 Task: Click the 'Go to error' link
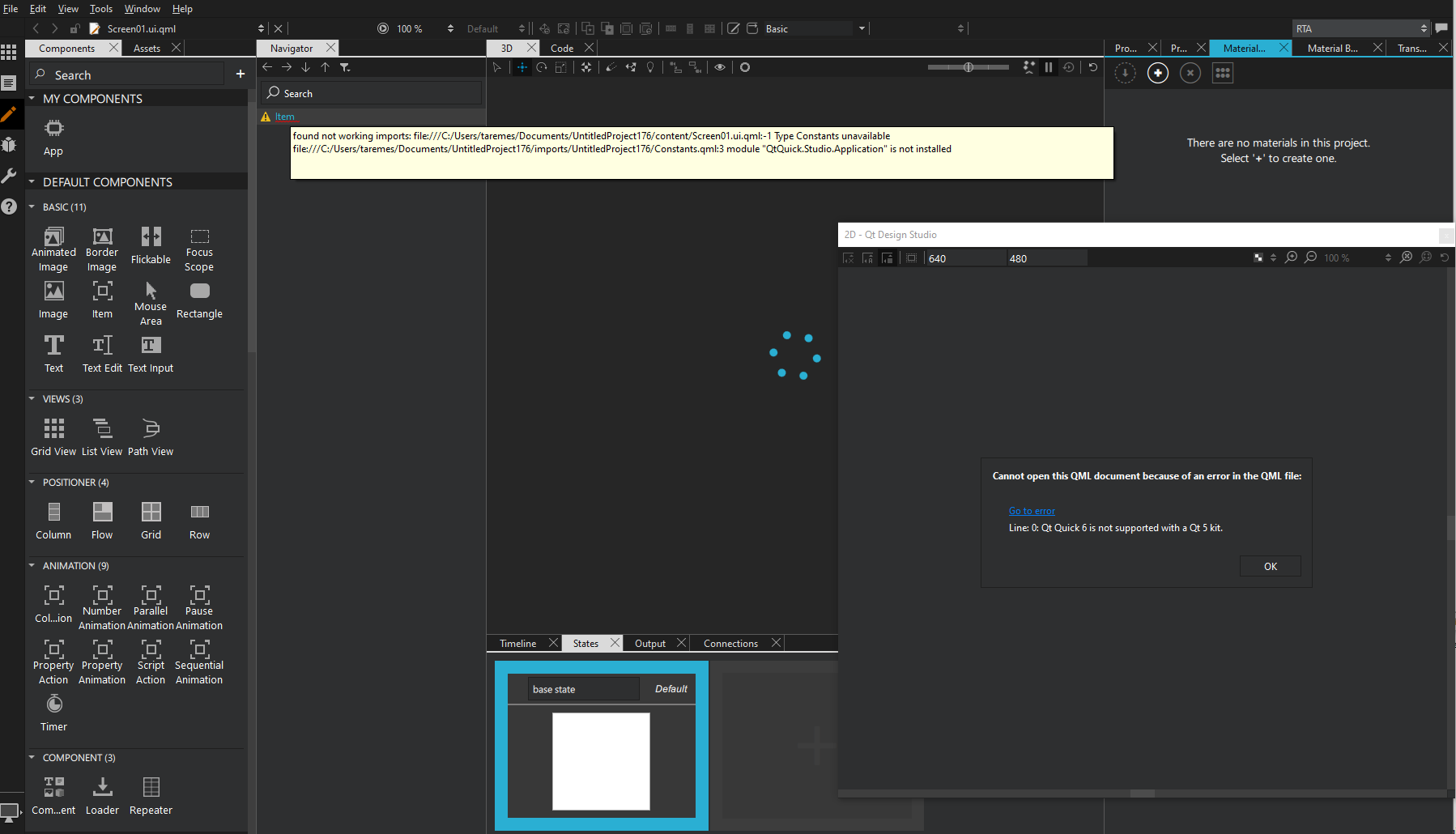1032,511
